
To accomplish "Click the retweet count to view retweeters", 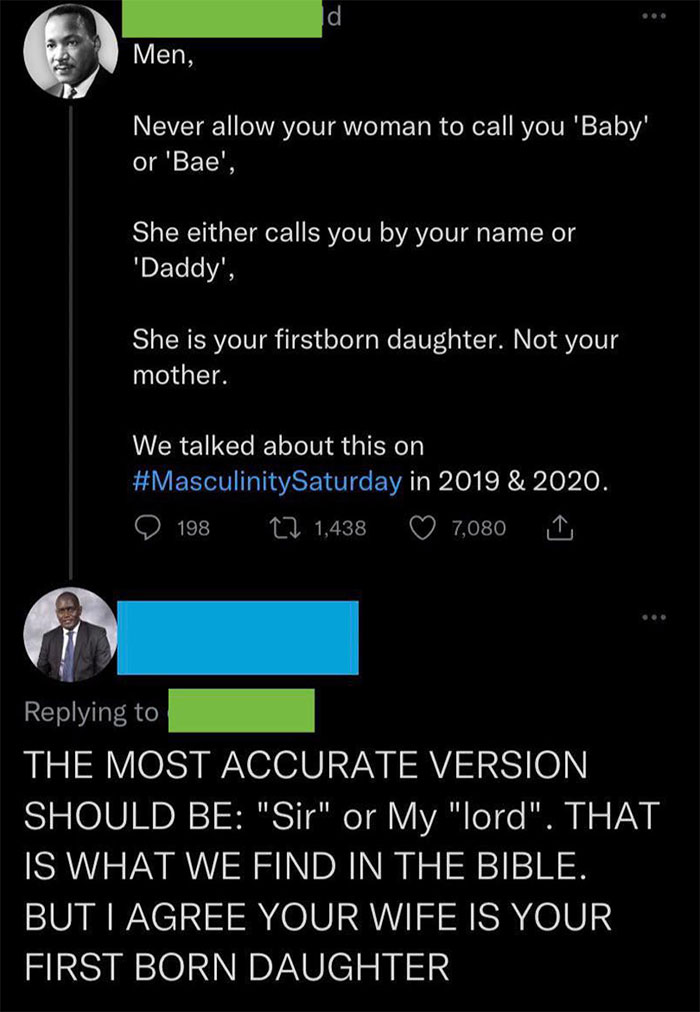I will [x=342, y=527].
